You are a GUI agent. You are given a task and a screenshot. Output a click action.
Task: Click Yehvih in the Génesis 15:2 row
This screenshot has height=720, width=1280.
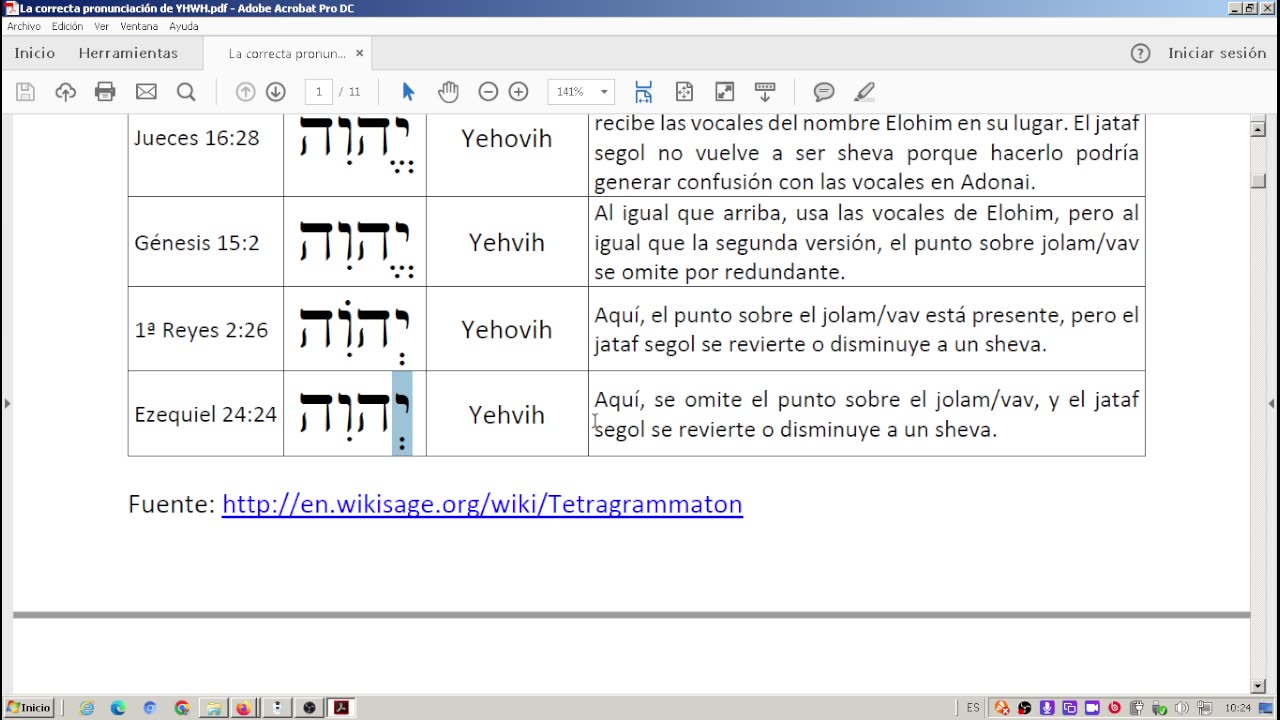point(507,243)
